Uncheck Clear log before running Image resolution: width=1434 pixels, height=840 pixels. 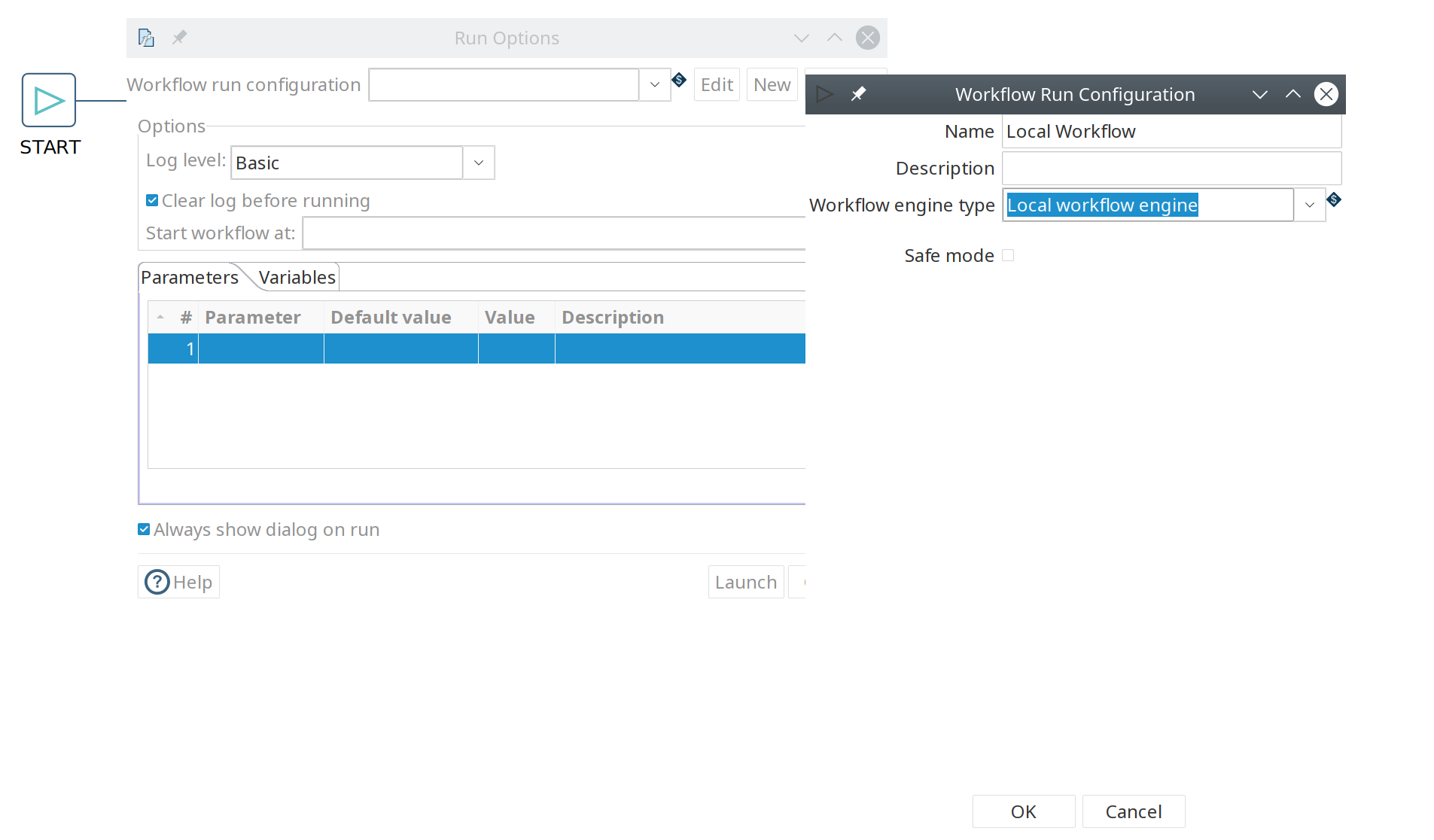[x=151, y=199]
